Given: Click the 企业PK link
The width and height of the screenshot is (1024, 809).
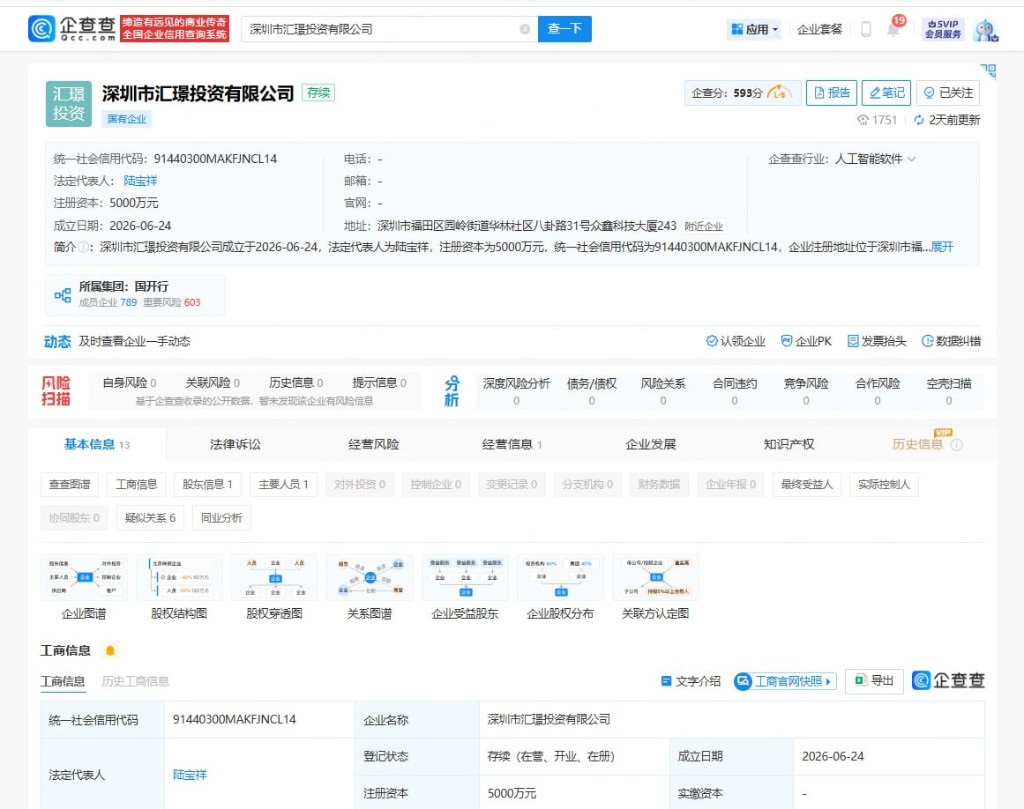Looking at the screenshot, I should click(x=807, y=341).
